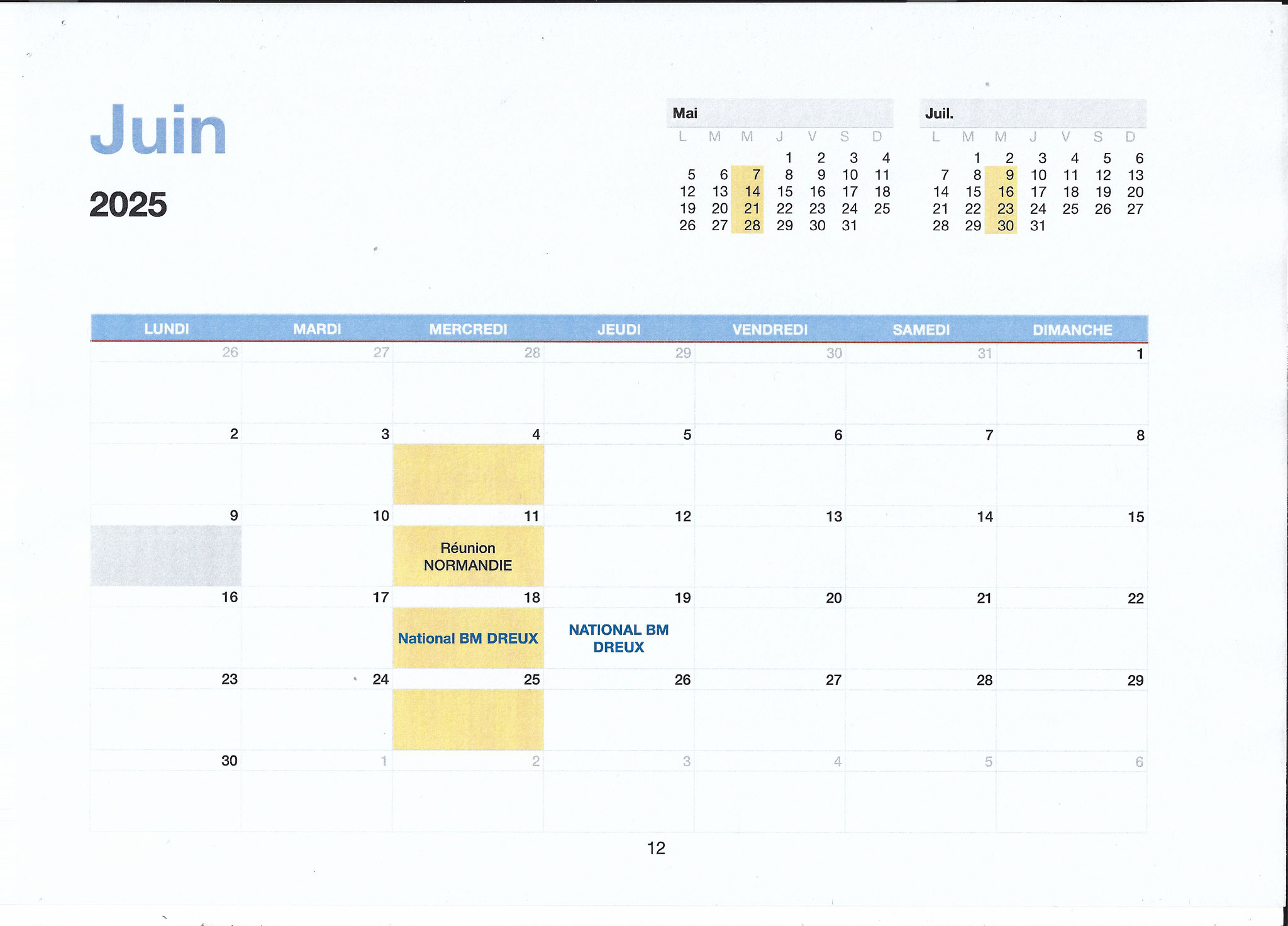
Task: Select the "2025" year heading
Action: [128, 204]
